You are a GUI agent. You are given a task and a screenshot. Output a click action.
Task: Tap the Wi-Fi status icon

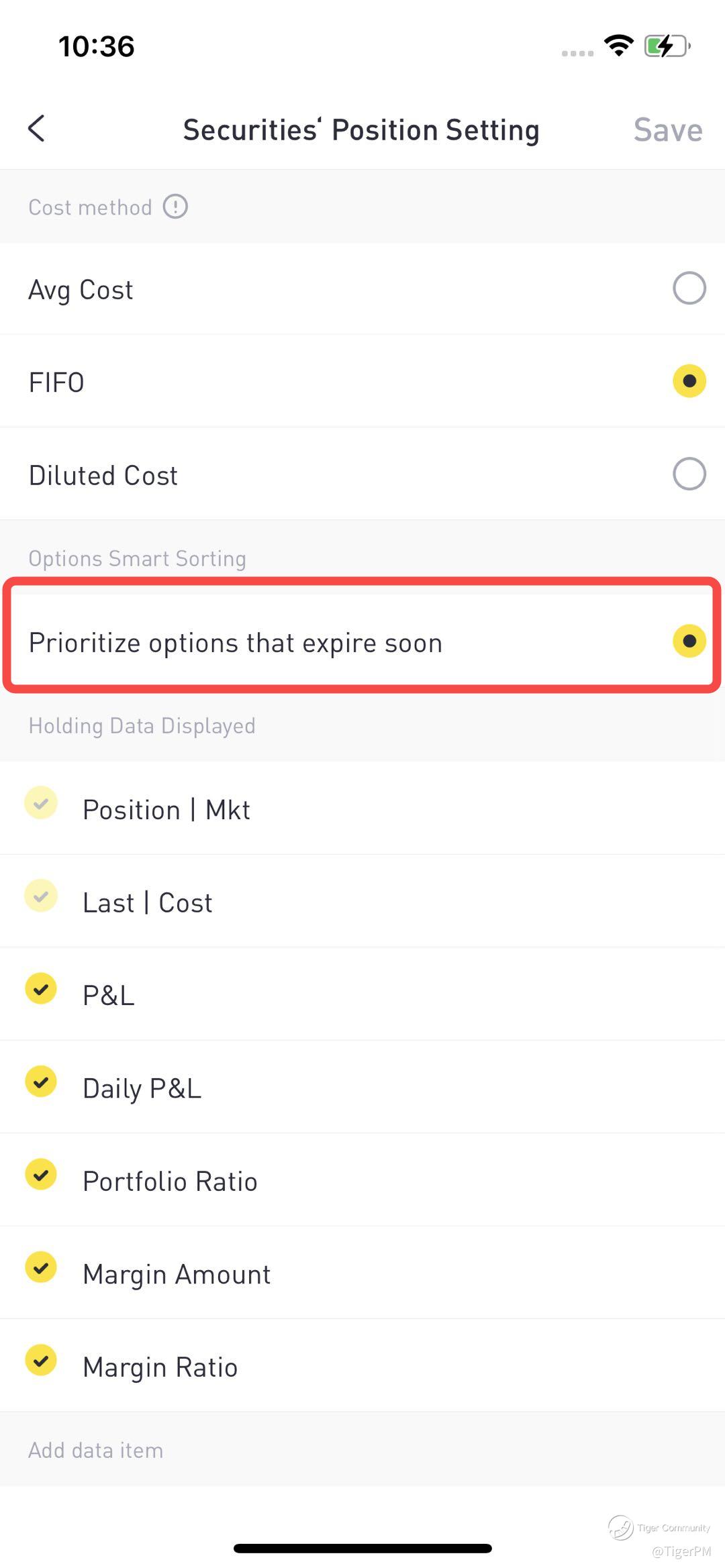click(618, 46)
